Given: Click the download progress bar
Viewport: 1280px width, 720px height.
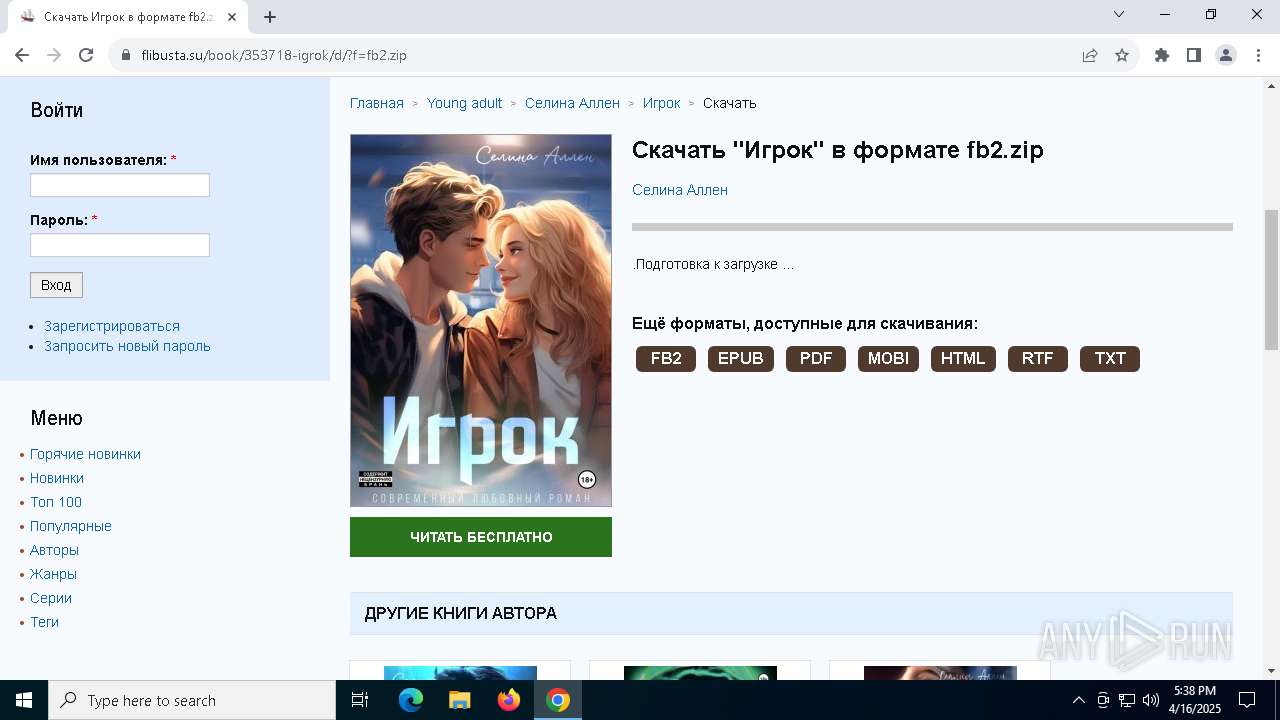Looking at the screenshot, I should click(x=932, y=227).
